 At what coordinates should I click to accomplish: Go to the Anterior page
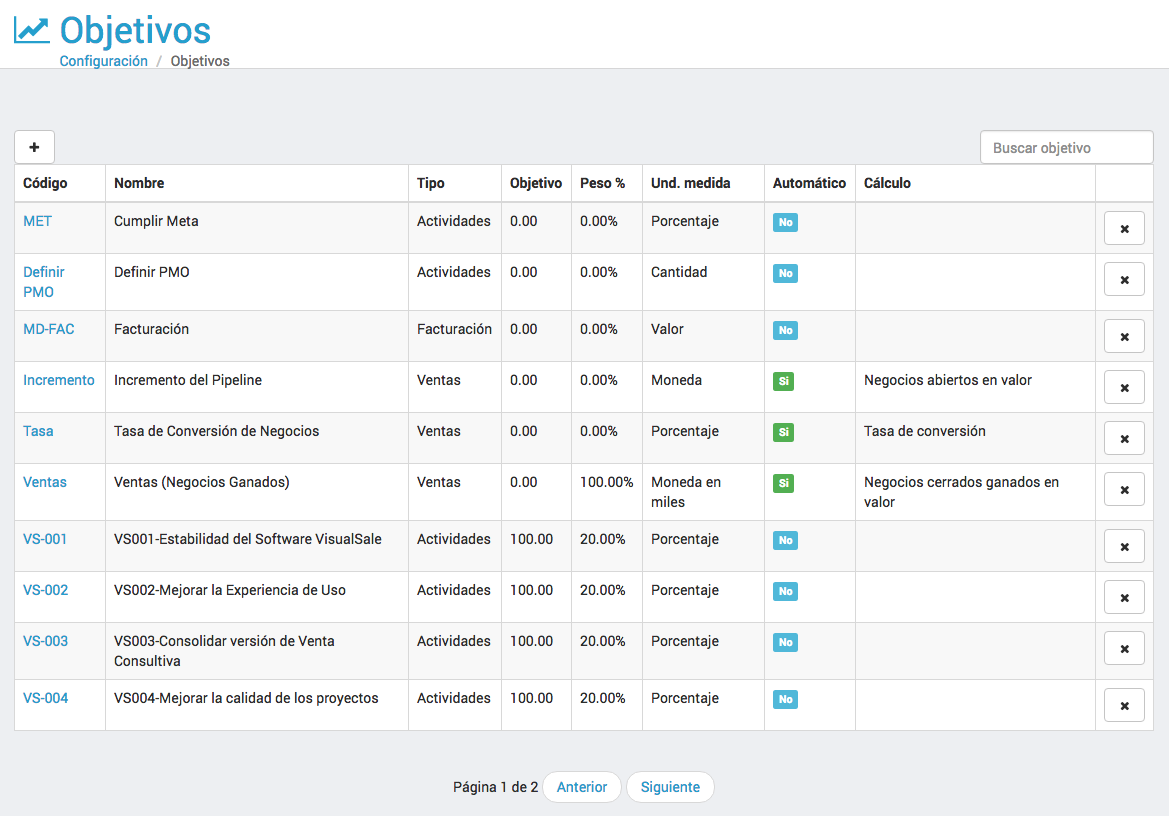[582, 787]
